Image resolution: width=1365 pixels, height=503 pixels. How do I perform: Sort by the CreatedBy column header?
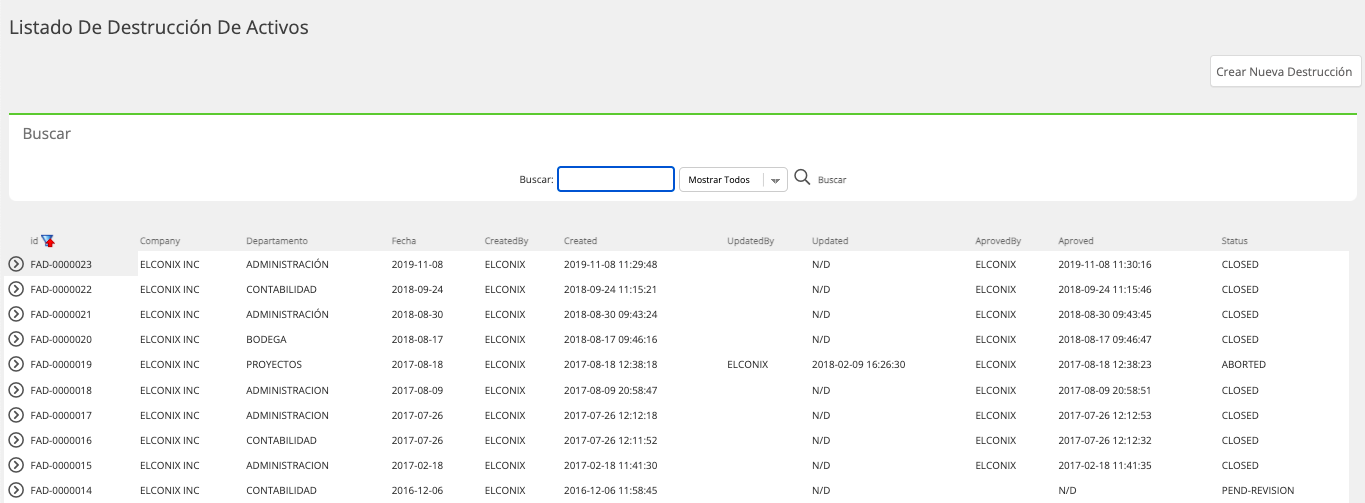(x=506, y=241)
